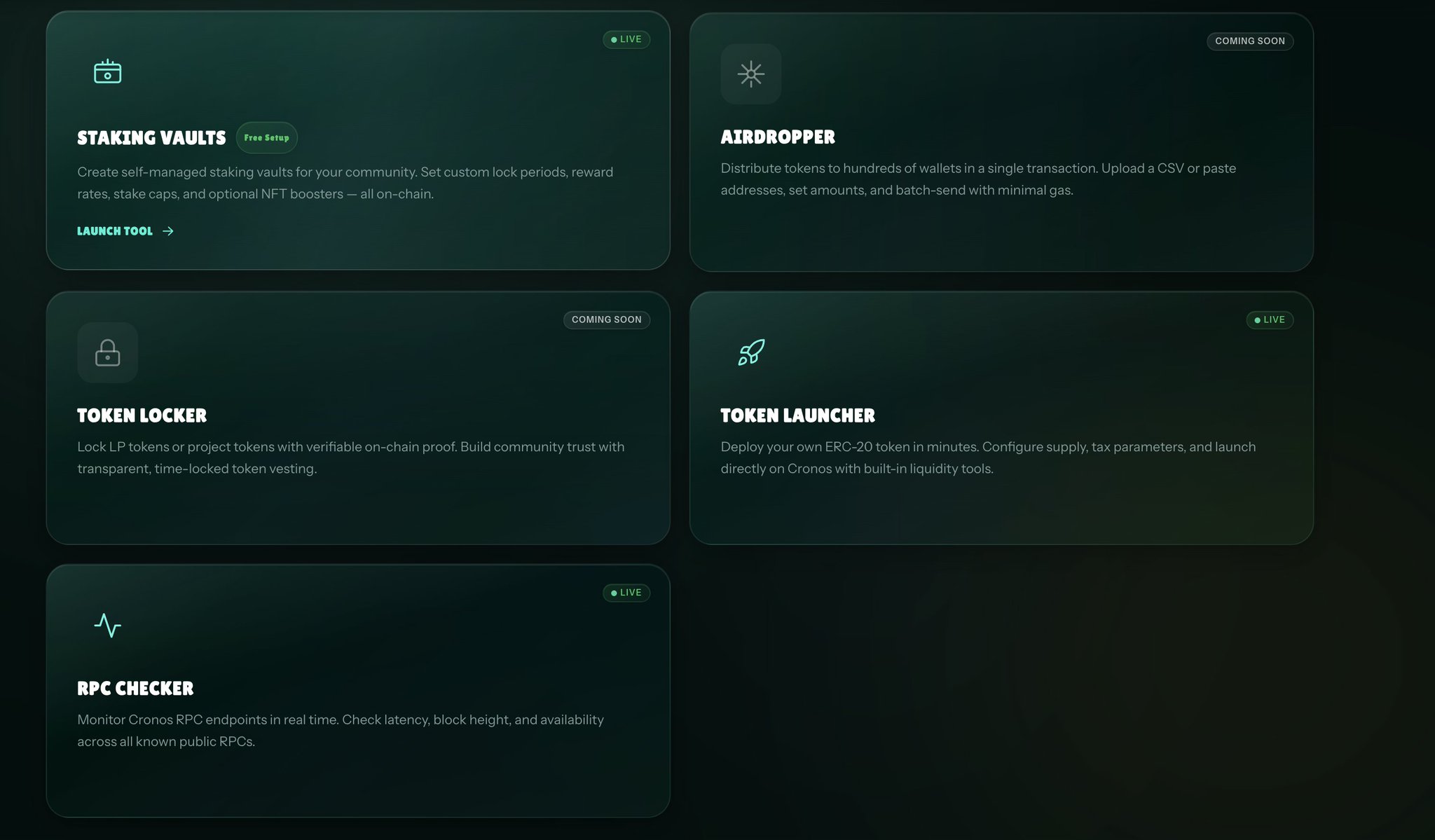Click COMING SOON badge on Token Locker

pyautogui.click(x=606, y=320)
